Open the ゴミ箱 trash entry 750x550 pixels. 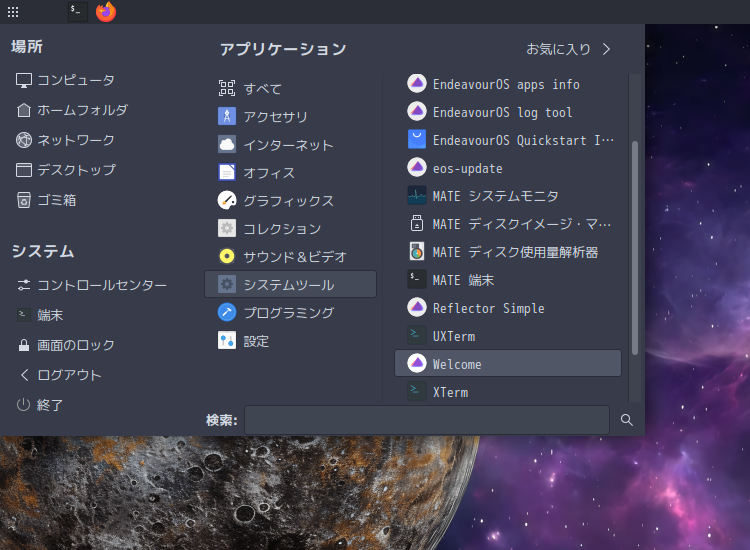(x=46, y=200)
